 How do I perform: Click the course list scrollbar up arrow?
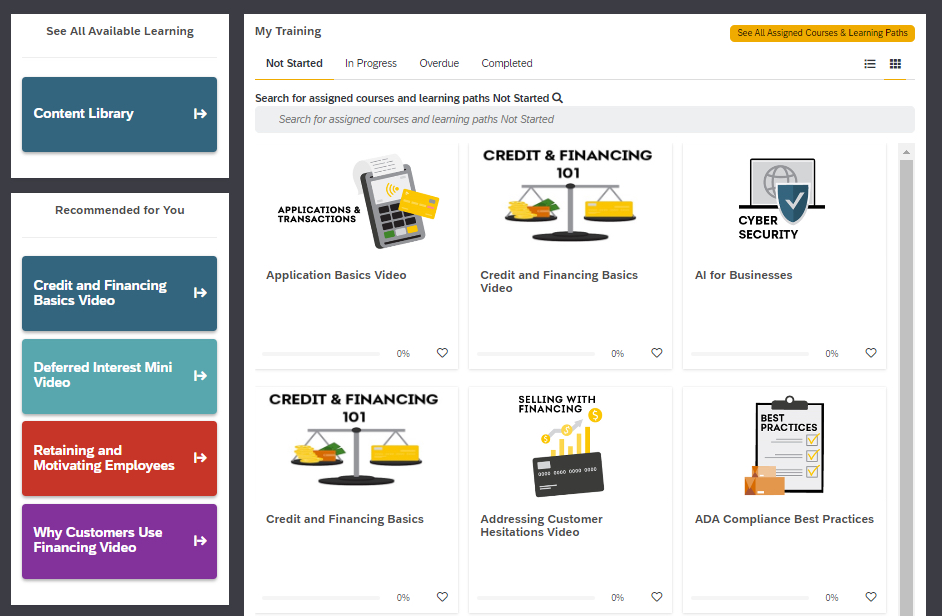906,152
